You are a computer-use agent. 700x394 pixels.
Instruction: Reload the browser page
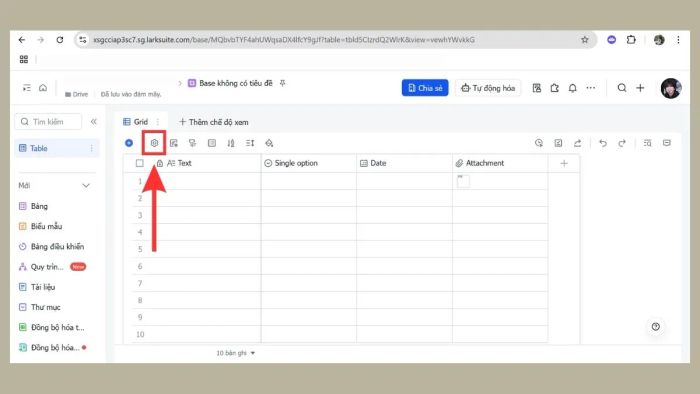click(x=60, y=40)
